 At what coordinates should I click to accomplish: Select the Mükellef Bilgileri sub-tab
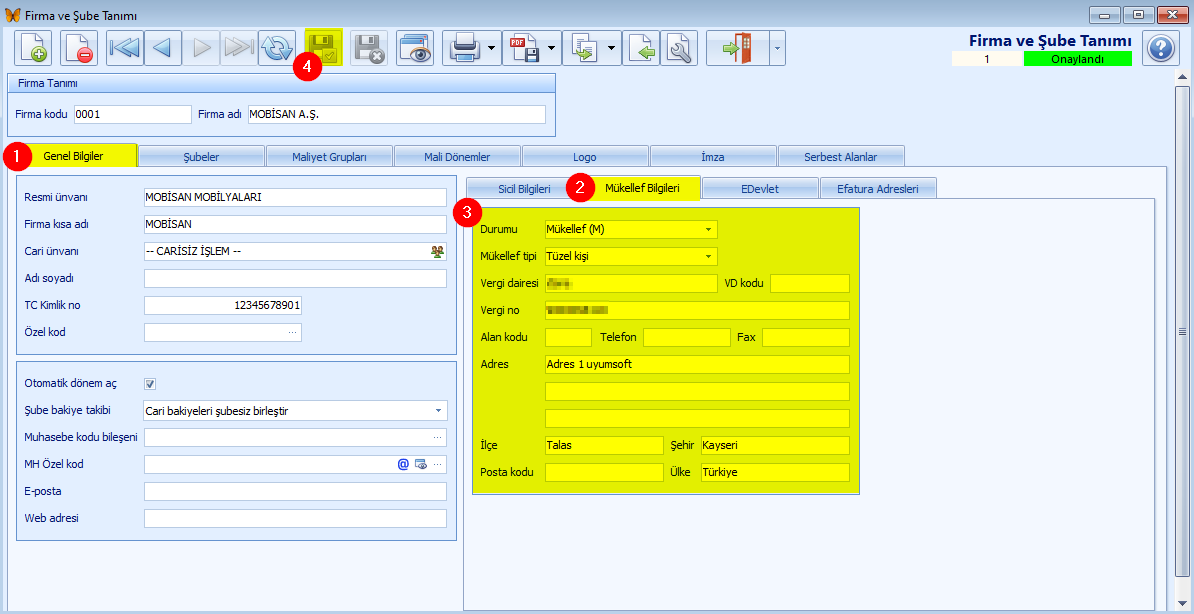click(642, 187)
